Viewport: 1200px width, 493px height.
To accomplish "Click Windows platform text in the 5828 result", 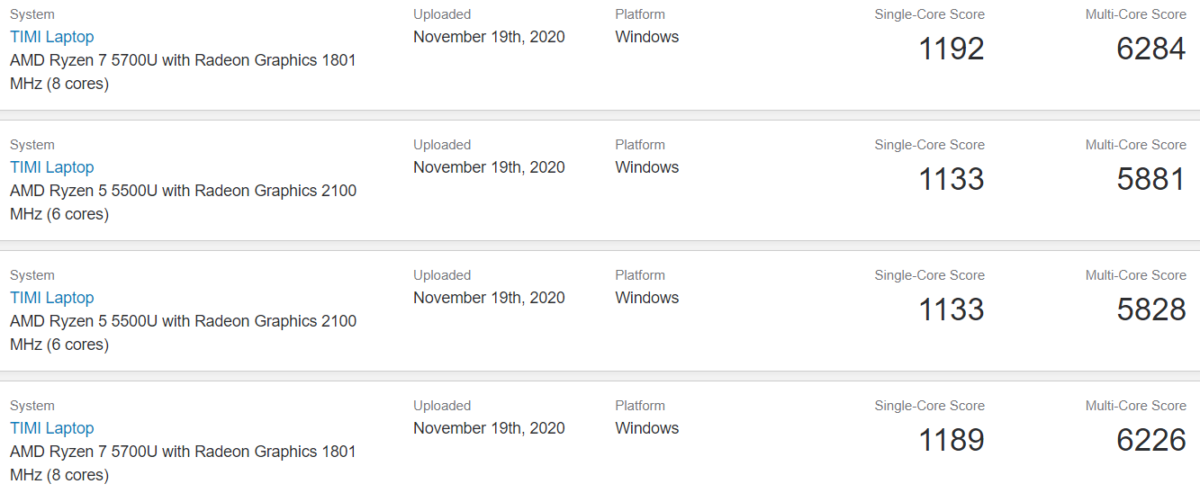I will pos(647,298).
